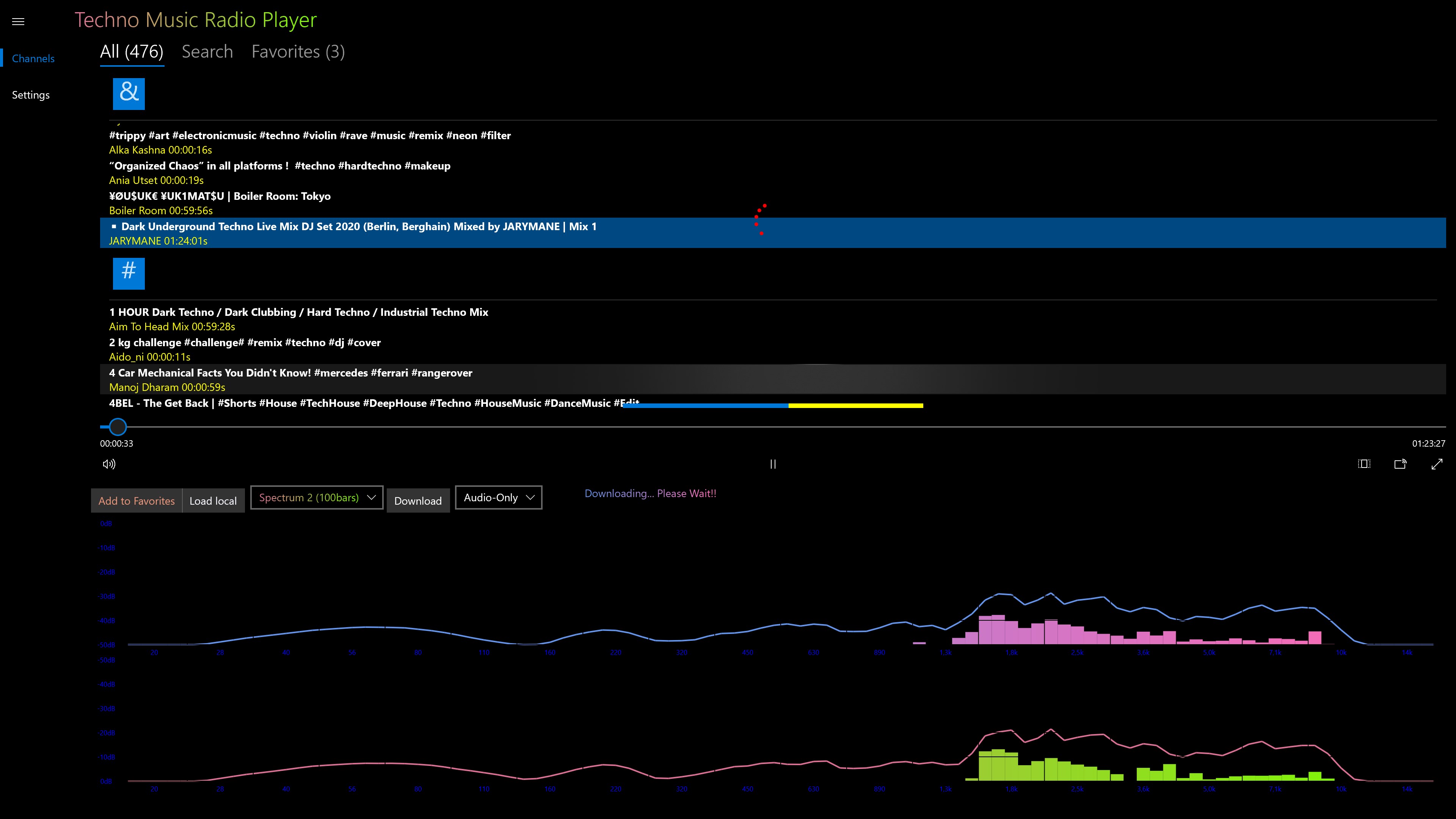Click the hash symbol group header tile

click(129, 273)
